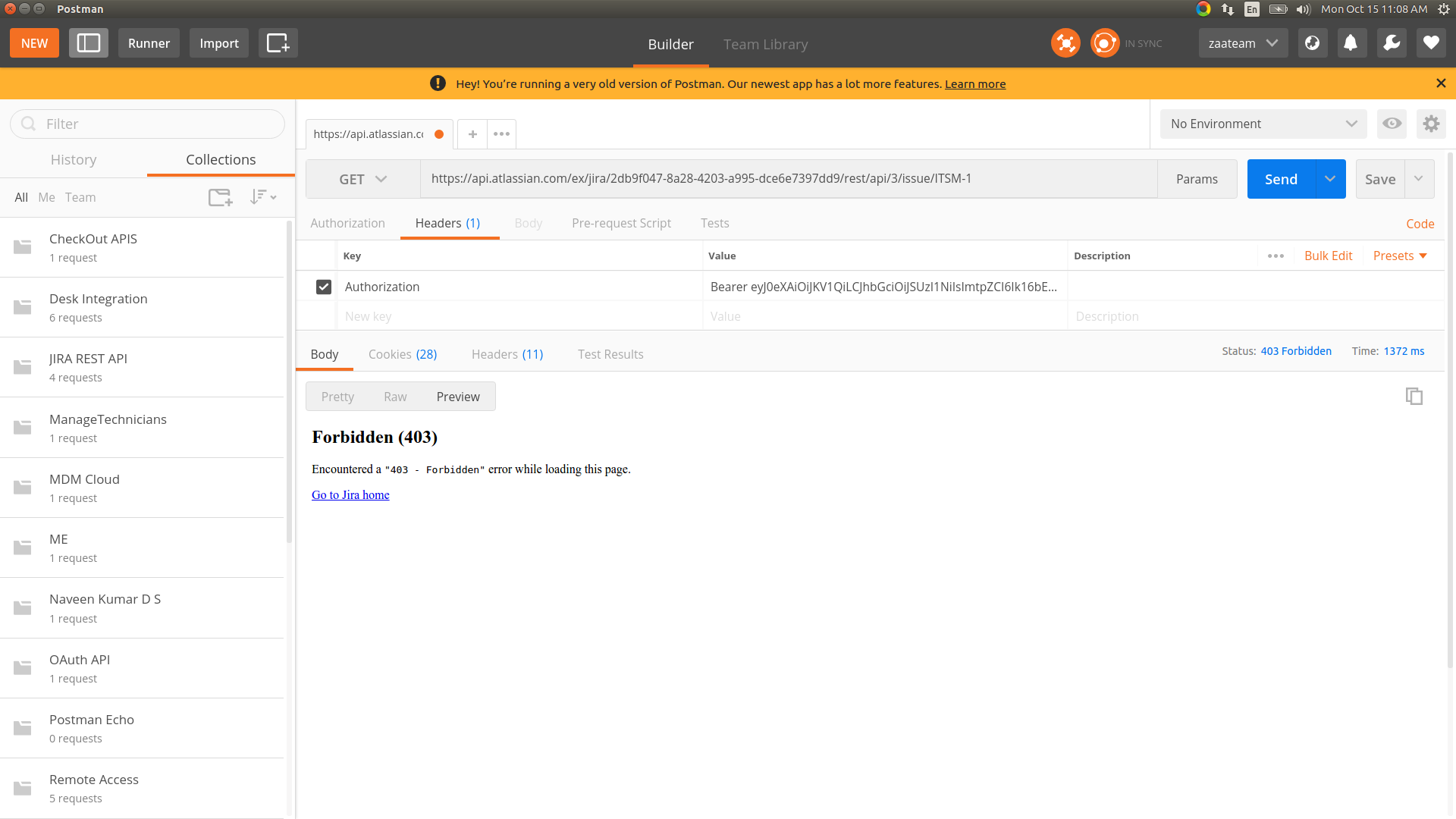The height and width of the screenshot is (819, 1456).
Task: Click the heart icon in header
Action: (1431, 43)
